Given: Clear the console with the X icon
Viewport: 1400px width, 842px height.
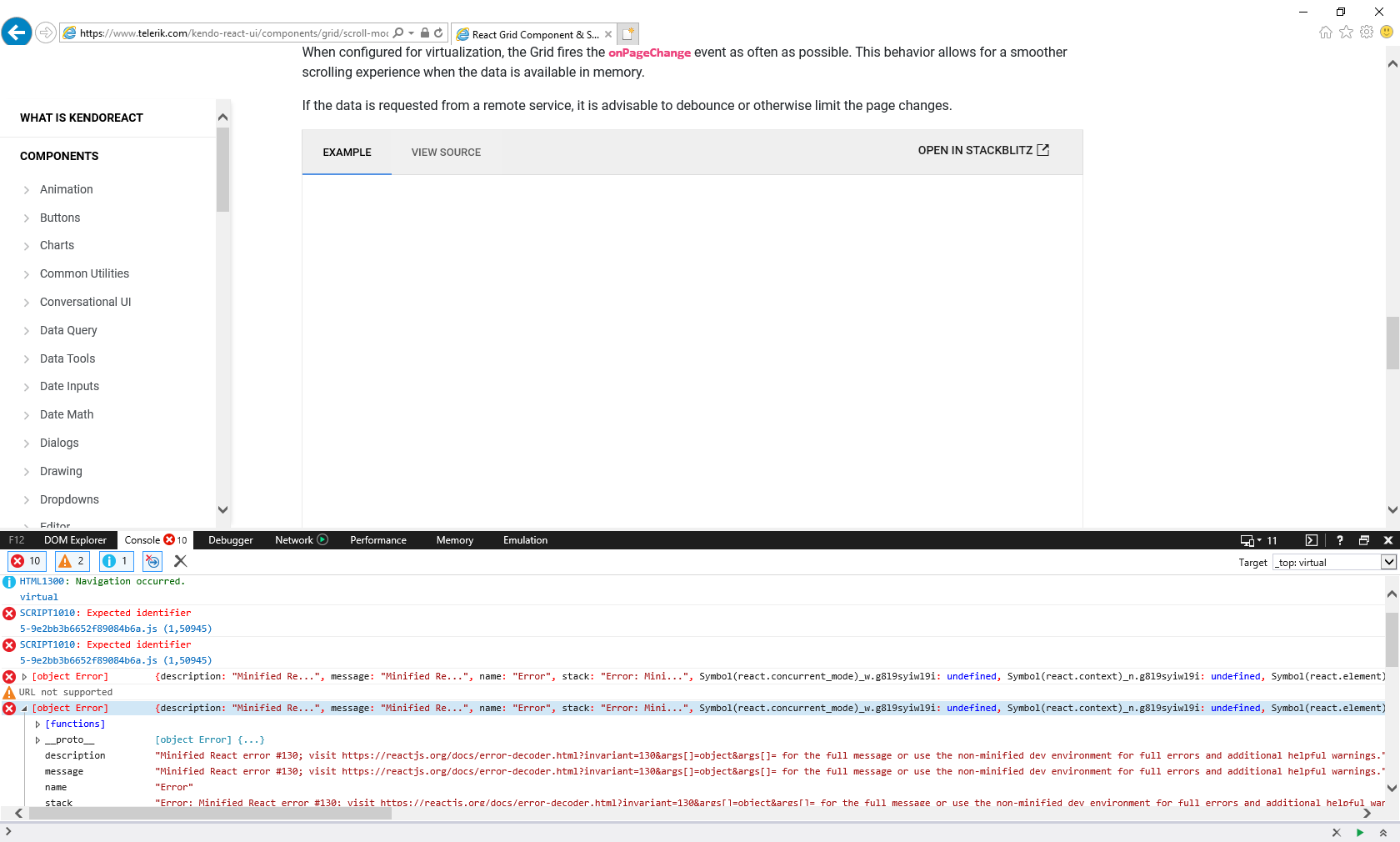Looking at the screenshot, I should (180, 561).
